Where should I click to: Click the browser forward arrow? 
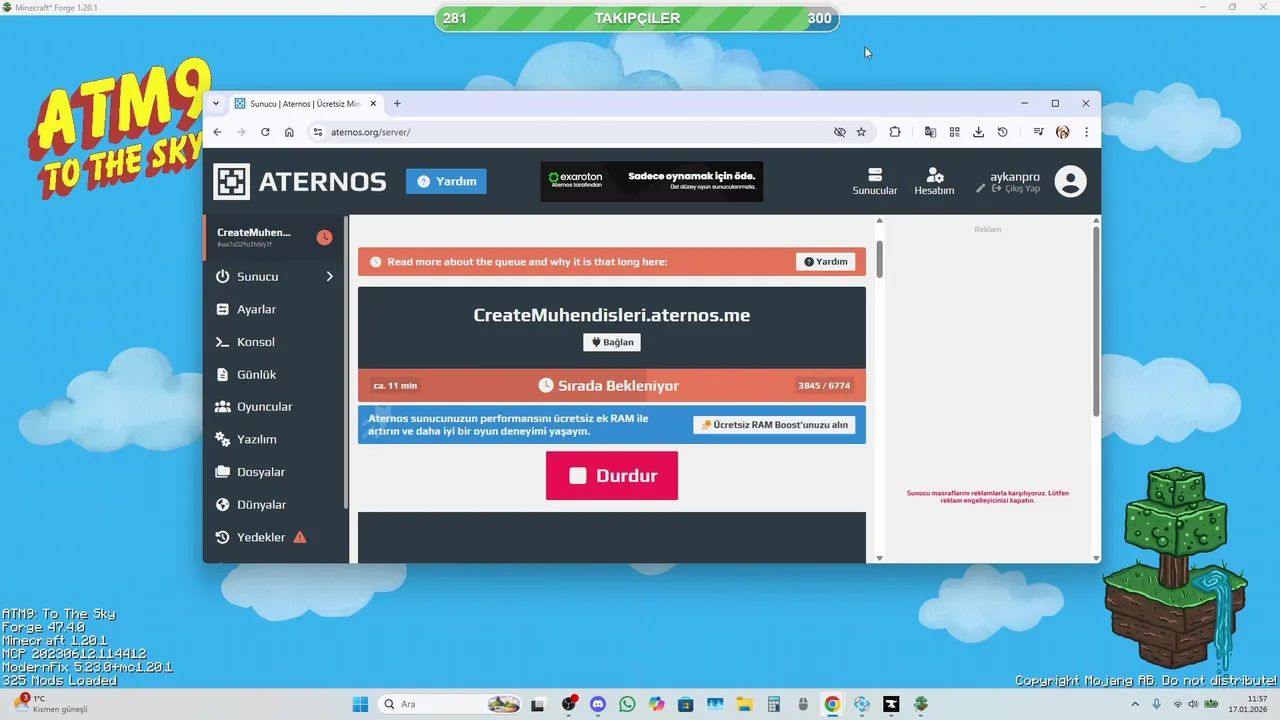(x=241, y=132)
